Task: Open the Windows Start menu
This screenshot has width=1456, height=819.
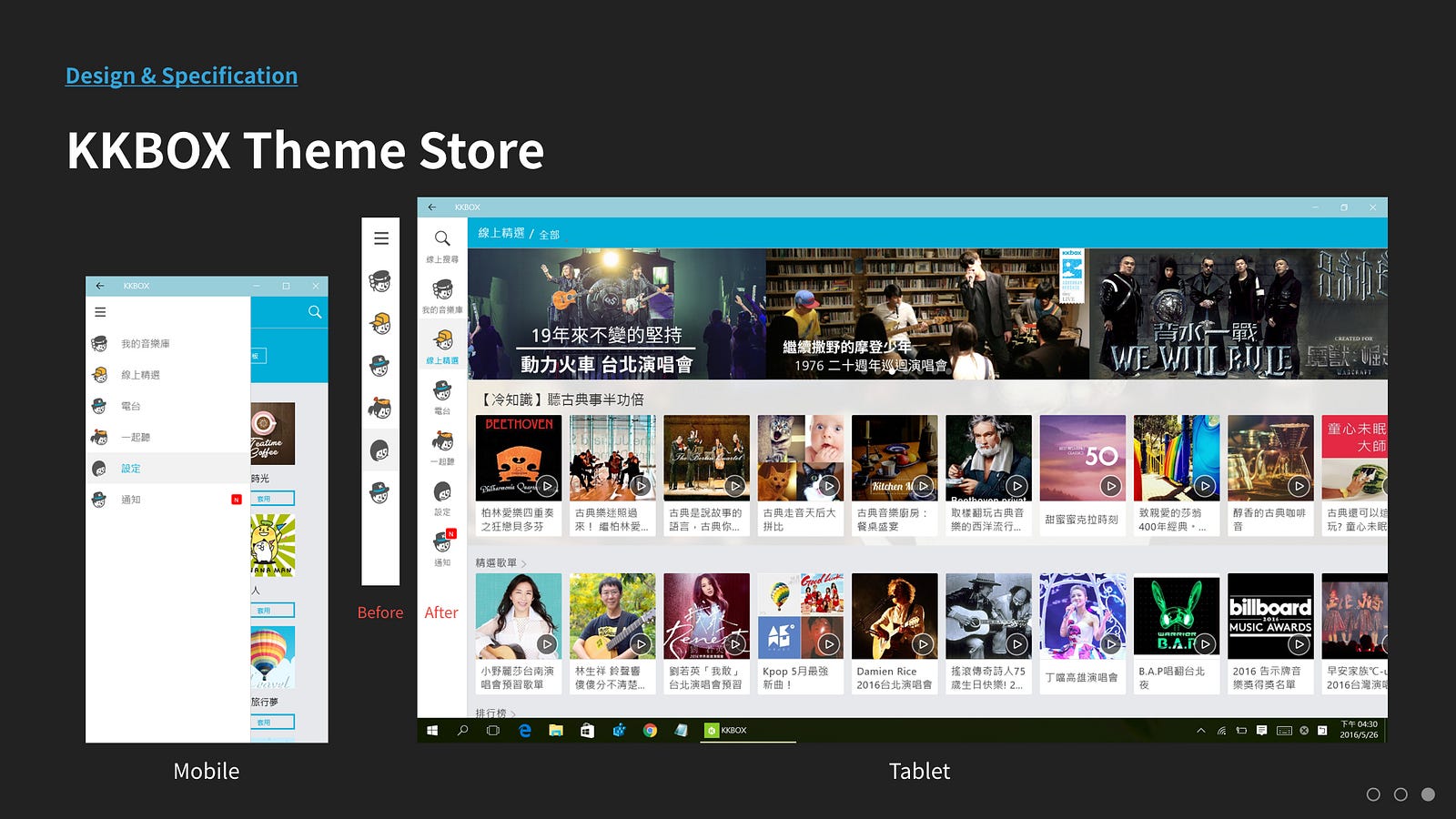Action: 432,730
